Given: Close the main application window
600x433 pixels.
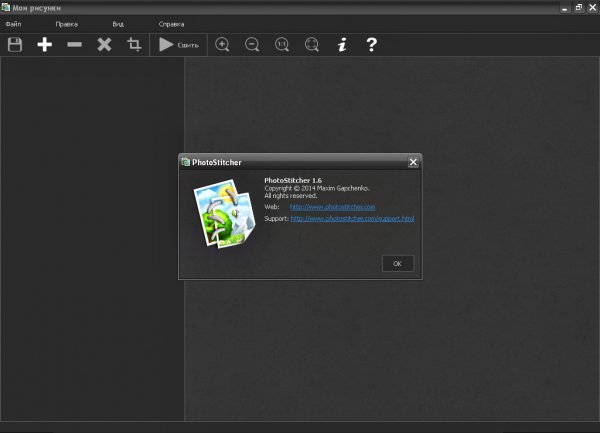Looking at the screenshot, I should click(592, 8).
